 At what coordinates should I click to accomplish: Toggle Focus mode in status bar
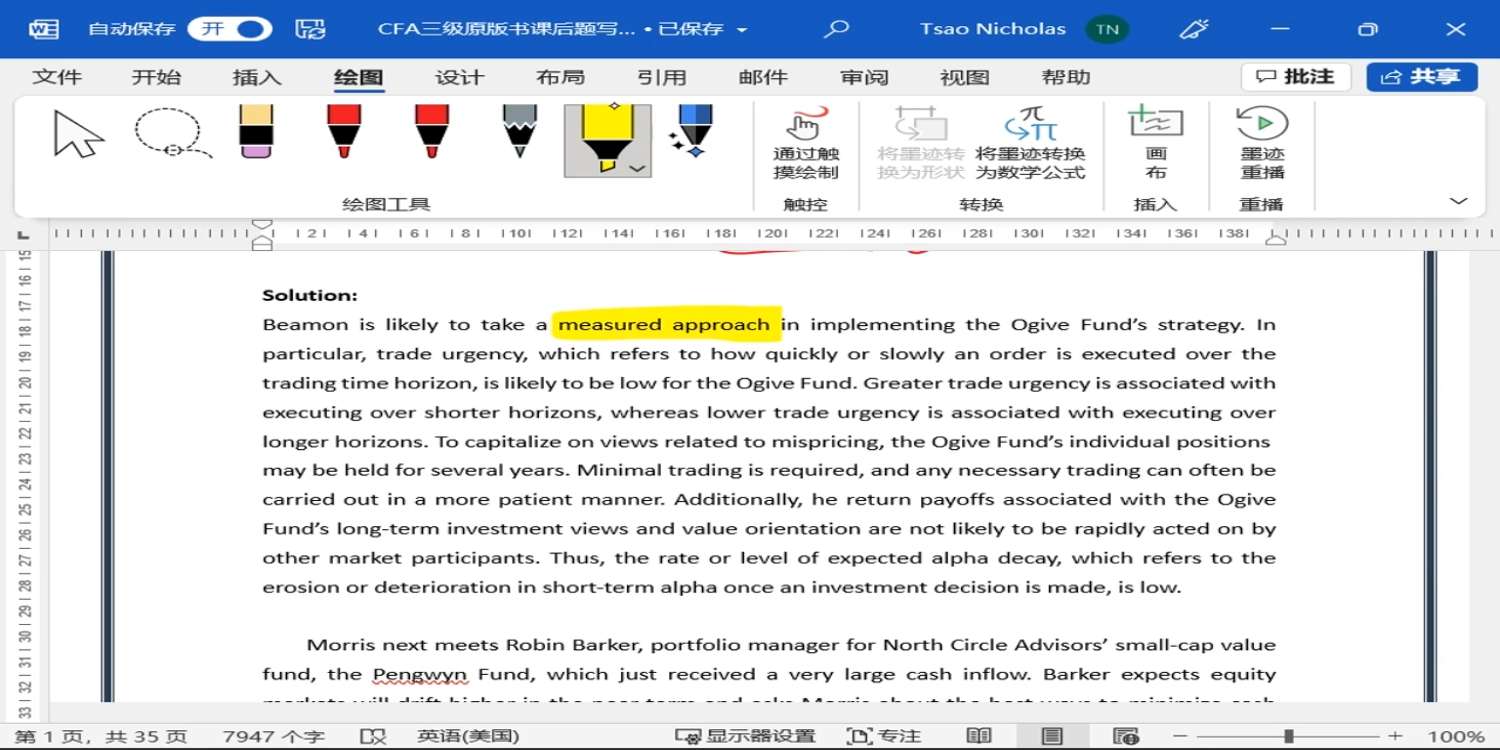coord(884,736)
